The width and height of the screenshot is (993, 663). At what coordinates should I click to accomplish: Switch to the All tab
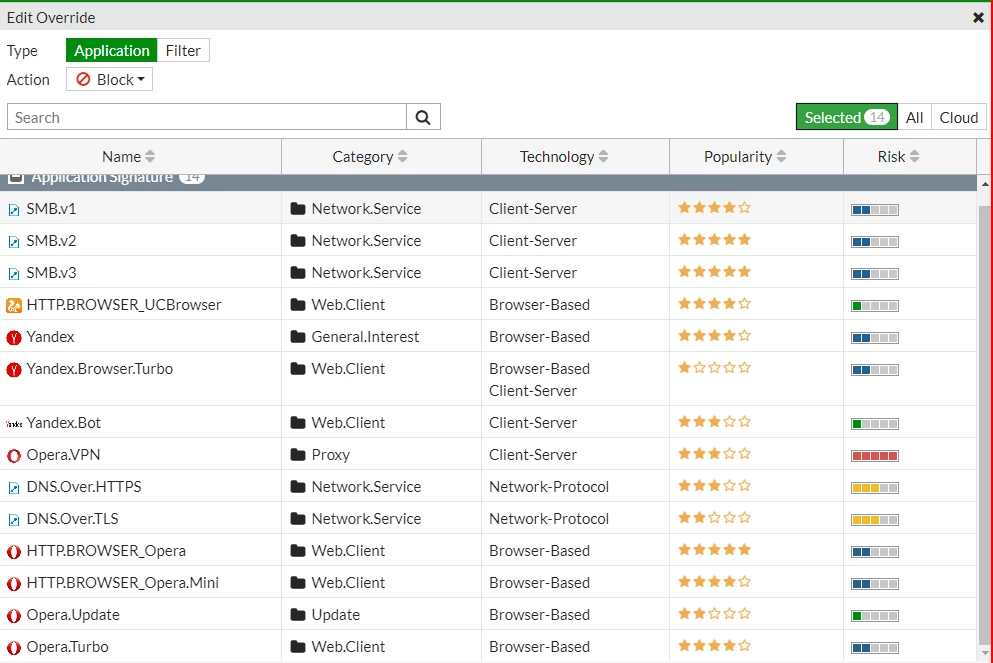coord(914,117)
